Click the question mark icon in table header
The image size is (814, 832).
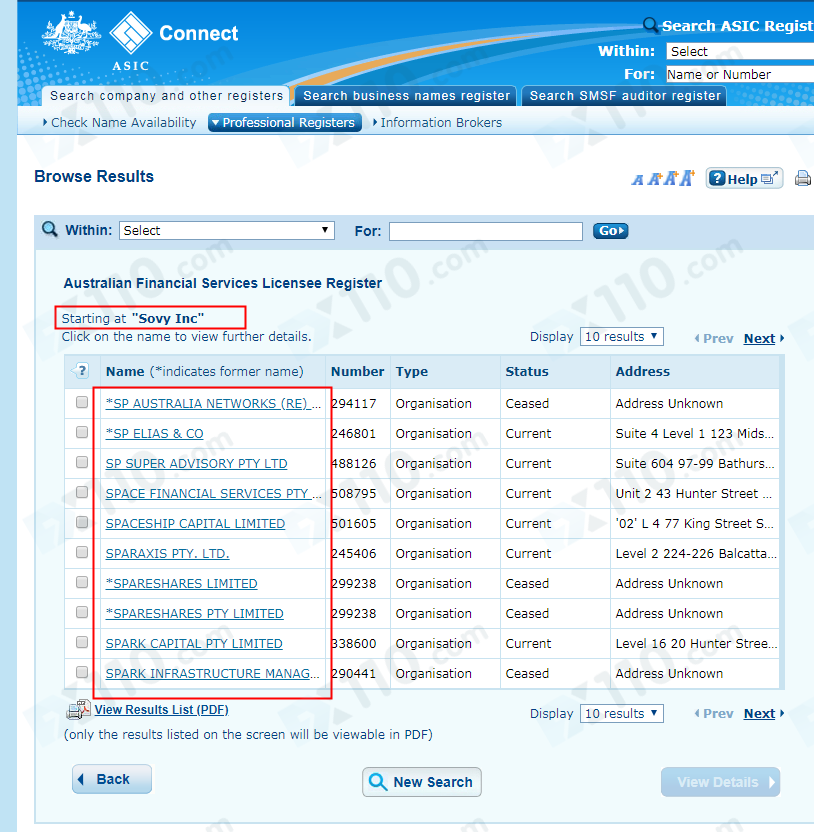81,371
